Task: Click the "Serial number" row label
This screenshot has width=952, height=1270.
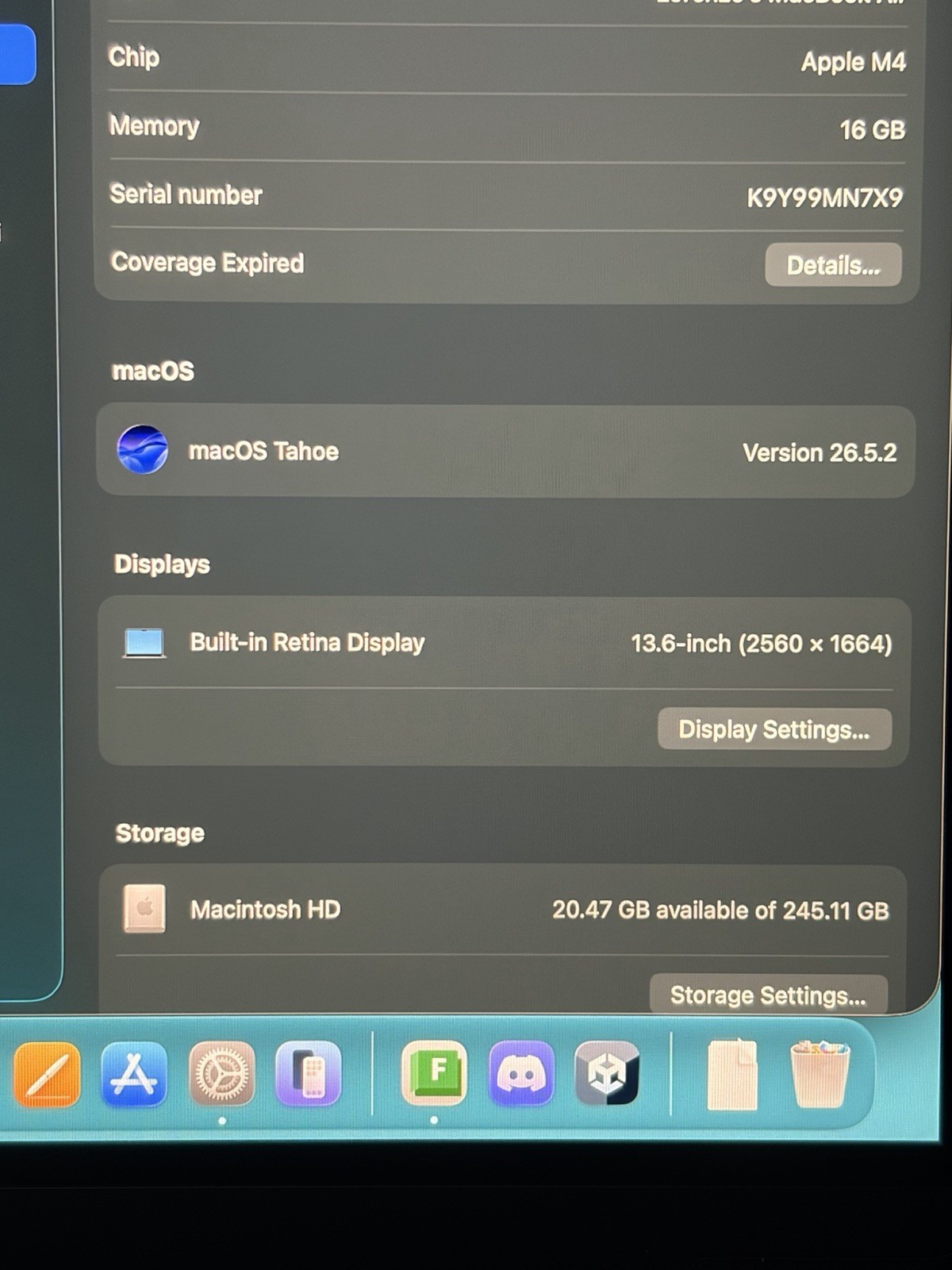Action: click(x=186, y=194)
